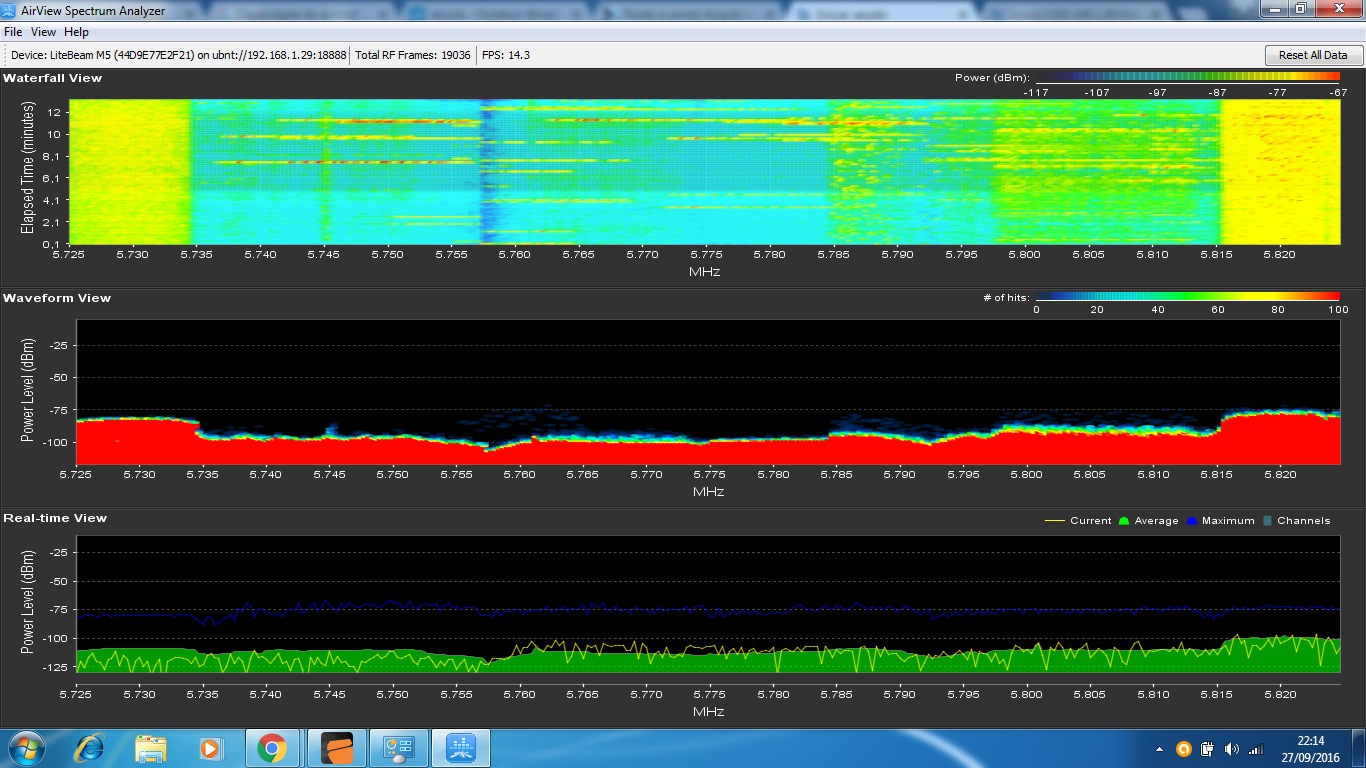This screenshot has height=768, width=1366.
Task: Open the Control Panel taskbar window
Action: click(x=399, y=748)
